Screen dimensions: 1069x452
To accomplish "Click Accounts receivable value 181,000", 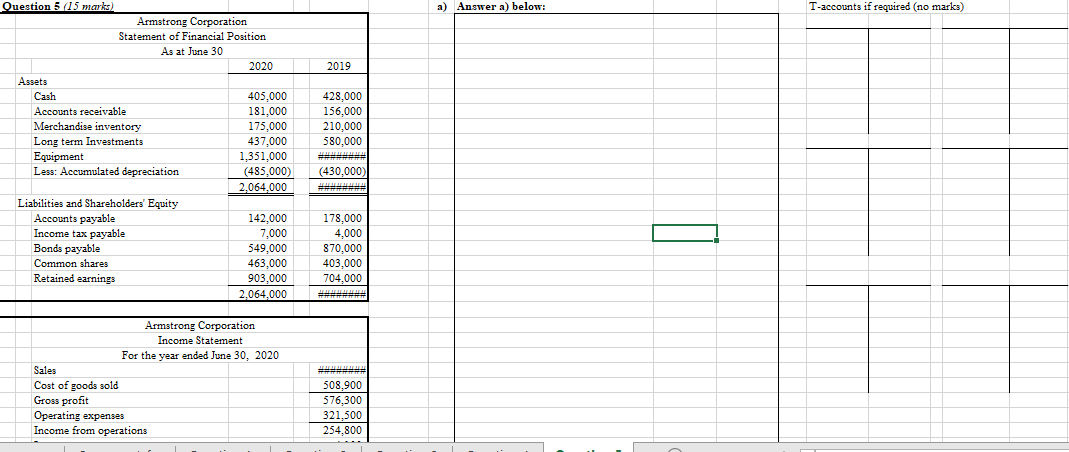I will pos(268,112).
